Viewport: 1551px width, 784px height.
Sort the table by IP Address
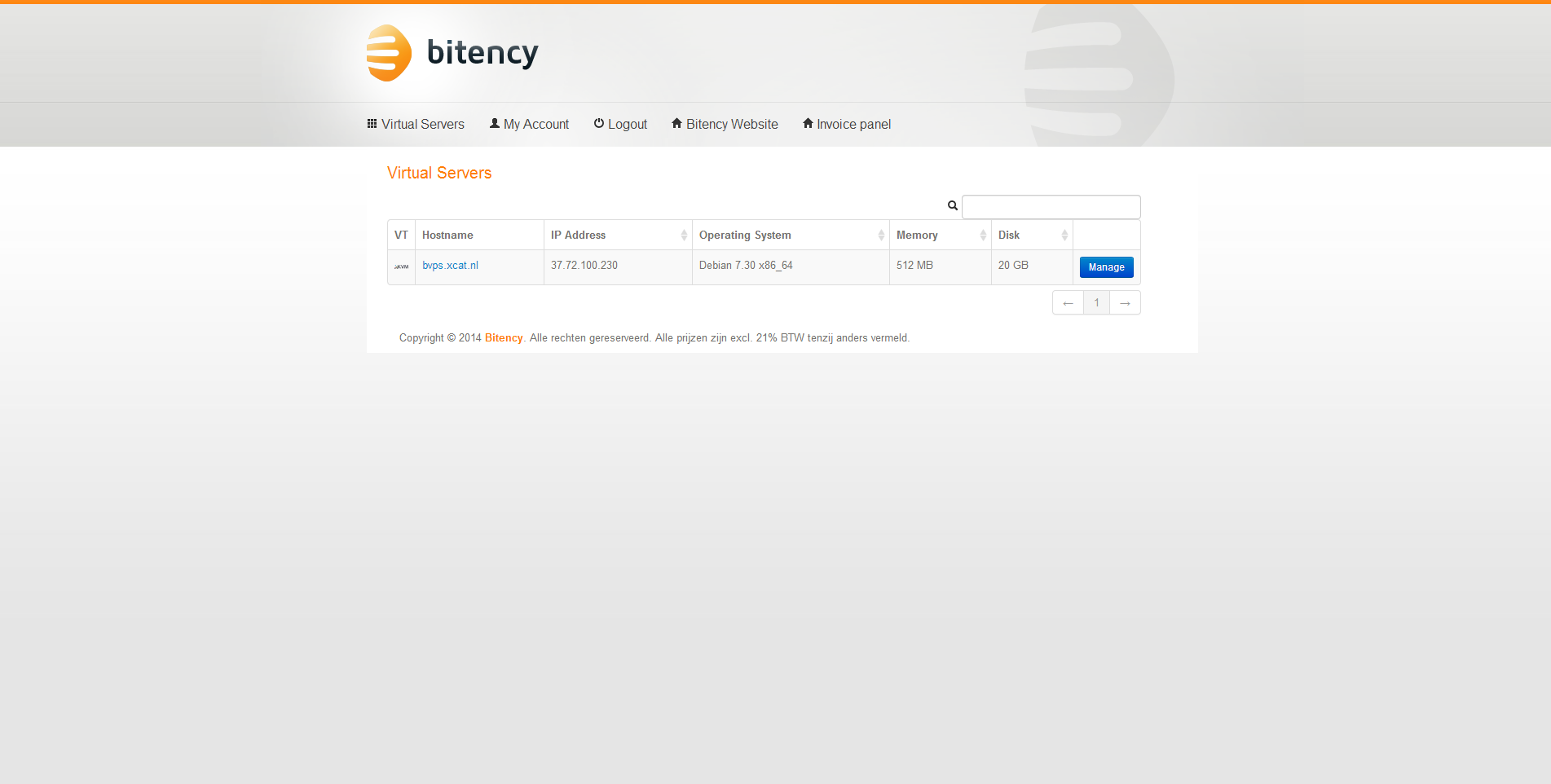click(x=683, y=236)
